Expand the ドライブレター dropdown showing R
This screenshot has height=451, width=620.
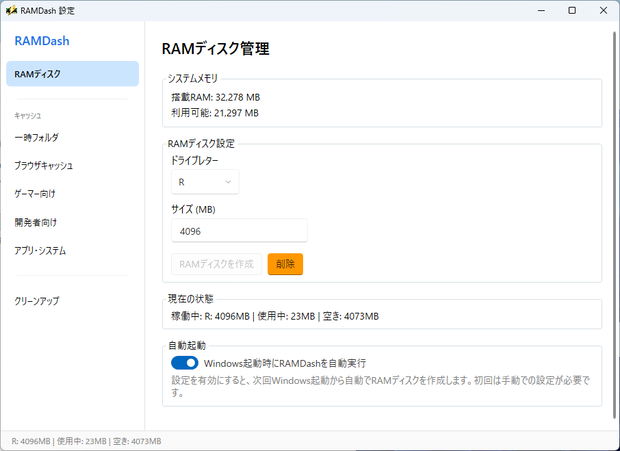tap(205, 182)
